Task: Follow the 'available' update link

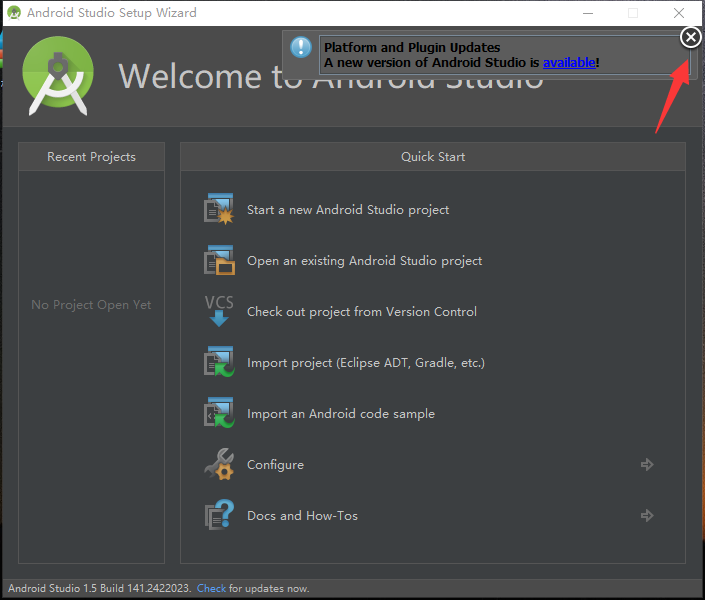Action: coord(569,63)
